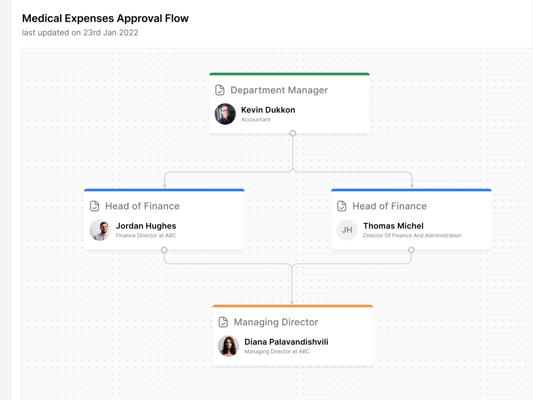Select the Managing Director step title

[276, 322]
